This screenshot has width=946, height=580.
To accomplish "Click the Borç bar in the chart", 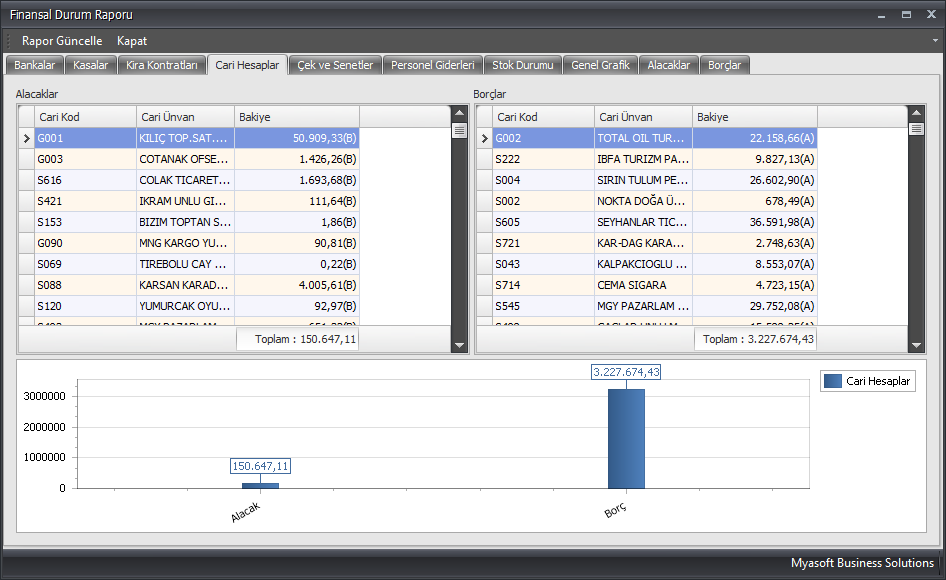I will pyautogui.click(x=626, y=439).
